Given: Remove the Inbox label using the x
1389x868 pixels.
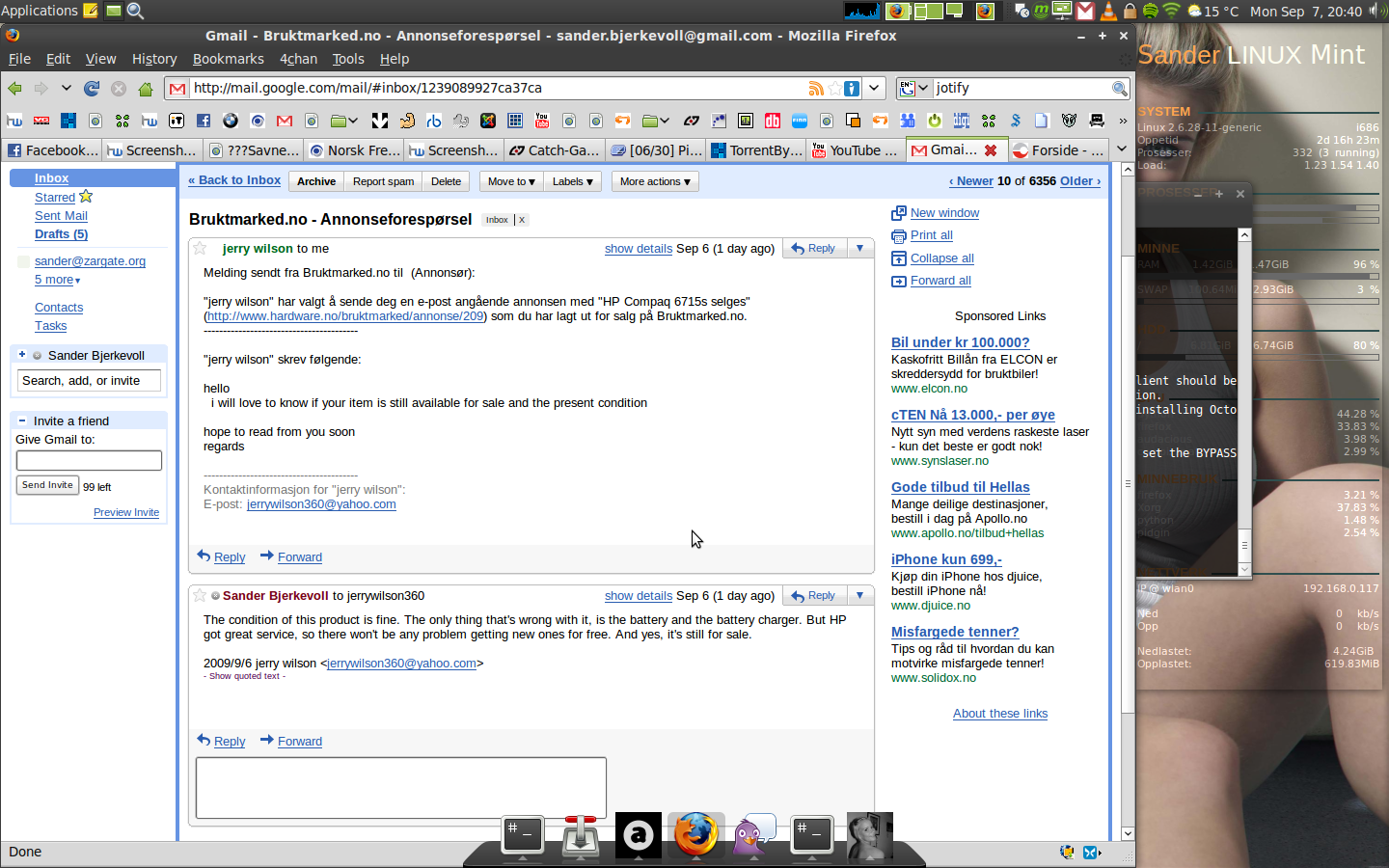Looking at the screenshot, I should point(522,220).
